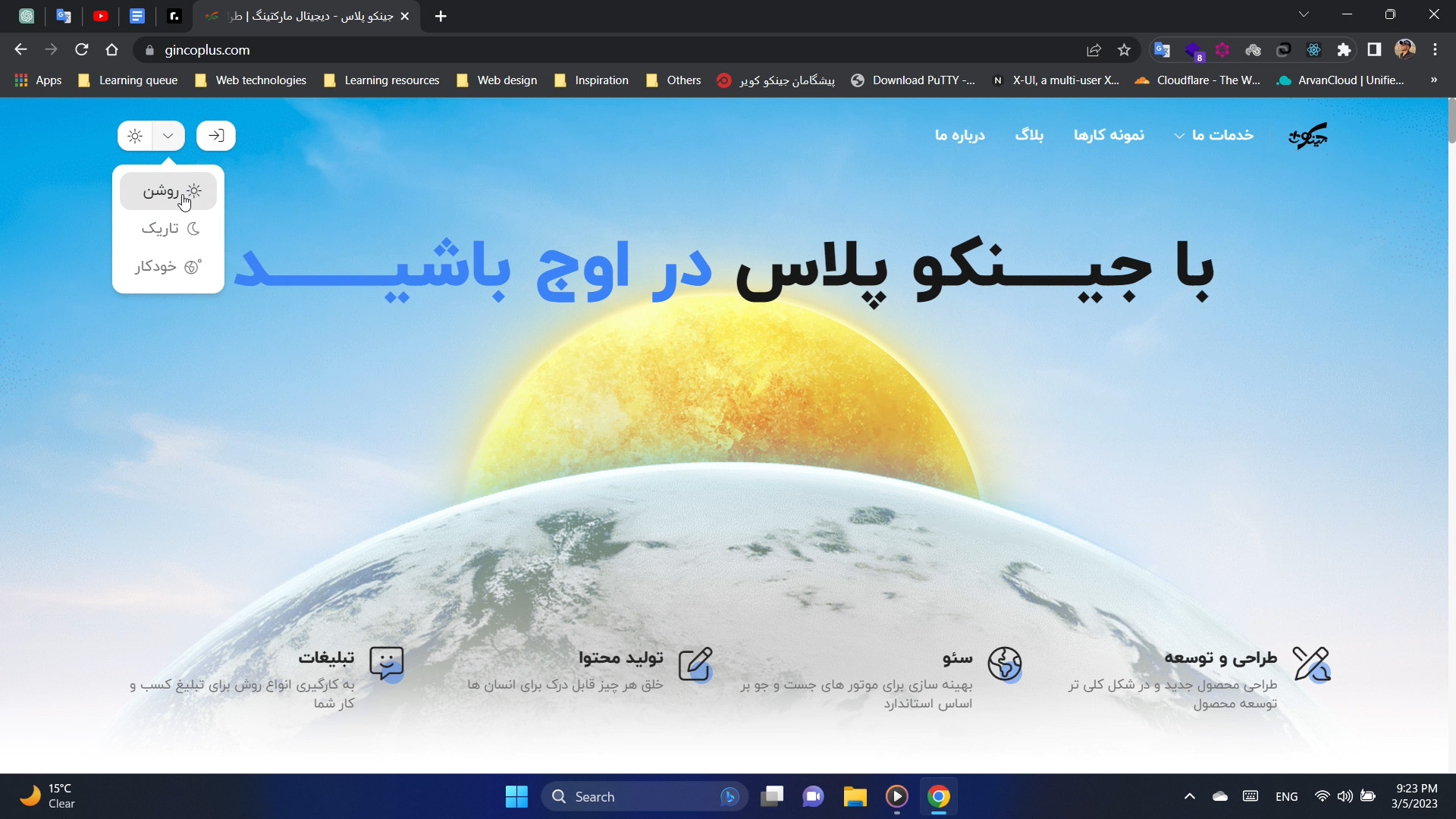Screen dimensions: 1456x819
Task: Open a new browser tab
Action: coord(441,16)
